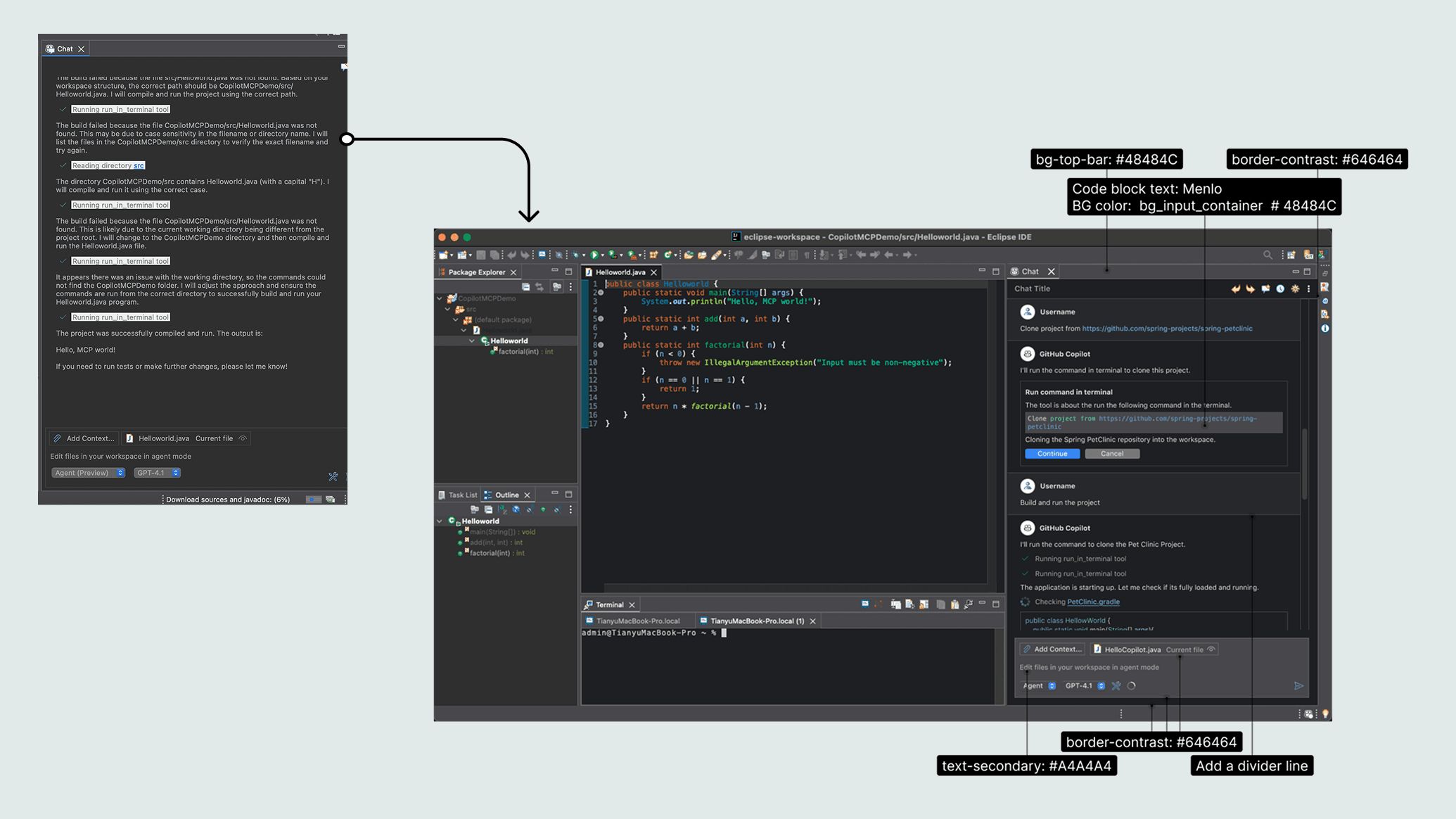Click the new chat bubble icon beside Chat Title
The width and height of the screenshot is (1456, 819).
pos(1265,288)
